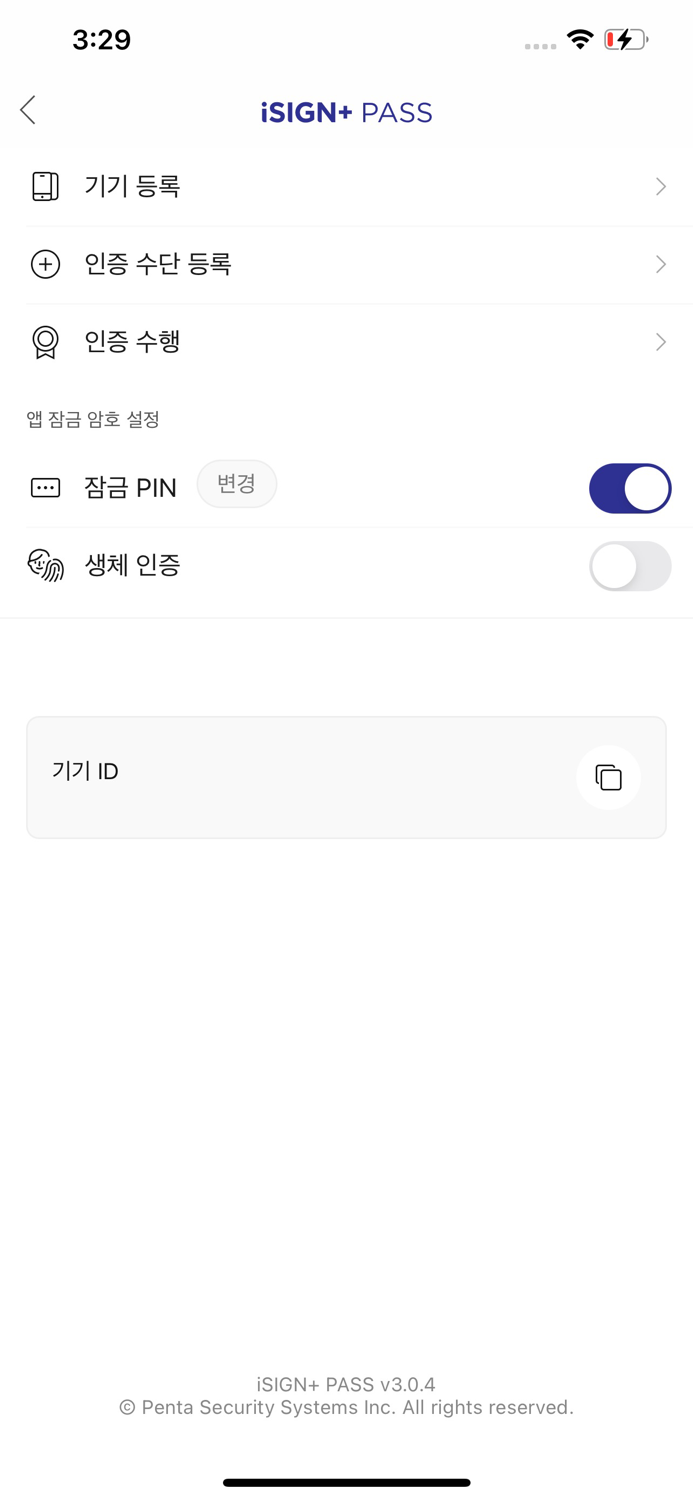Disable the 잠금 PIN toggle
Image resolution: width=693 pixels, height=1500 pixels.
[630, 488]
